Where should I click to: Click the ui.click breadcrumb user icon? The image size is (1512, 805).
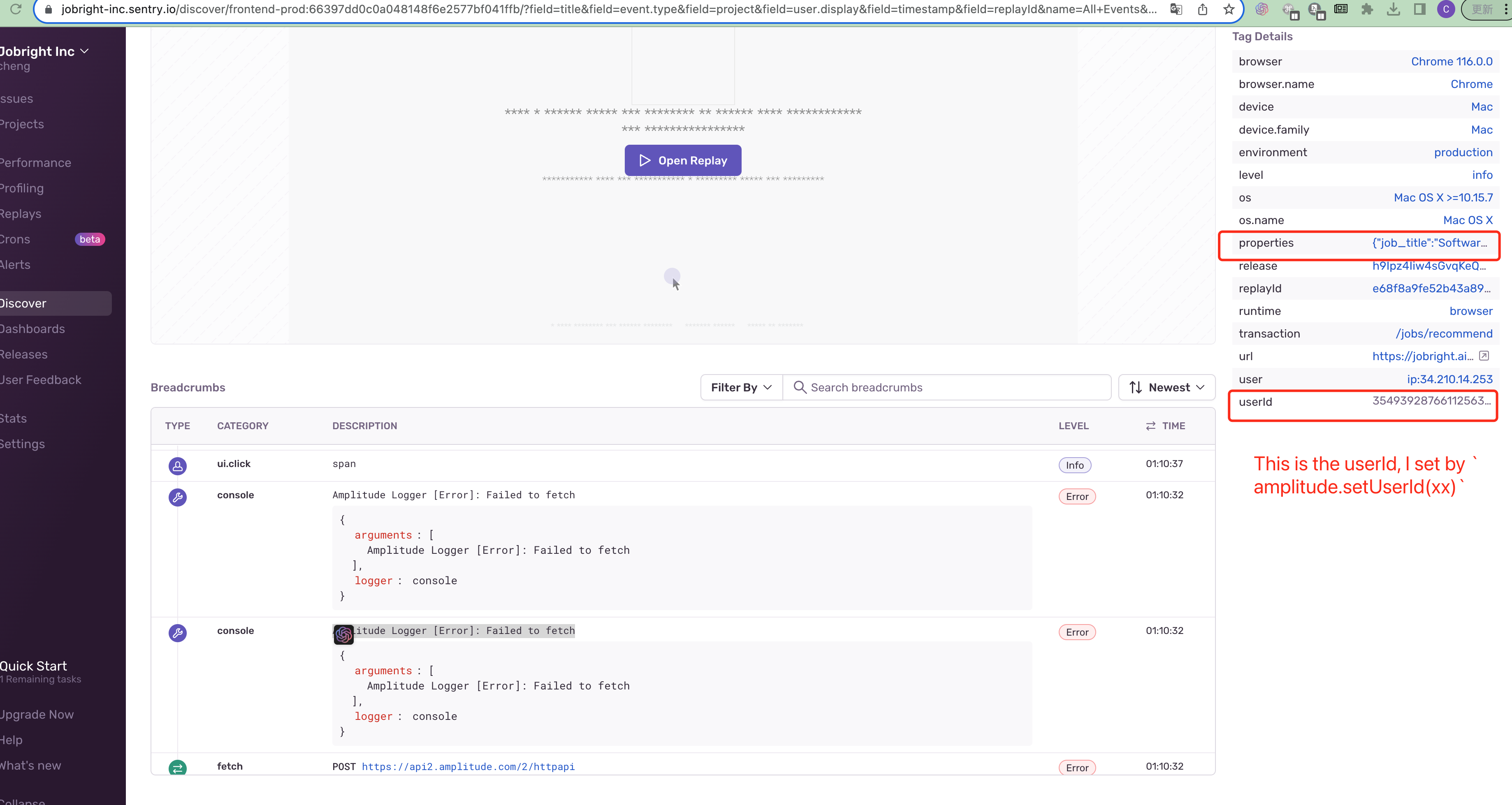[177, 466]
